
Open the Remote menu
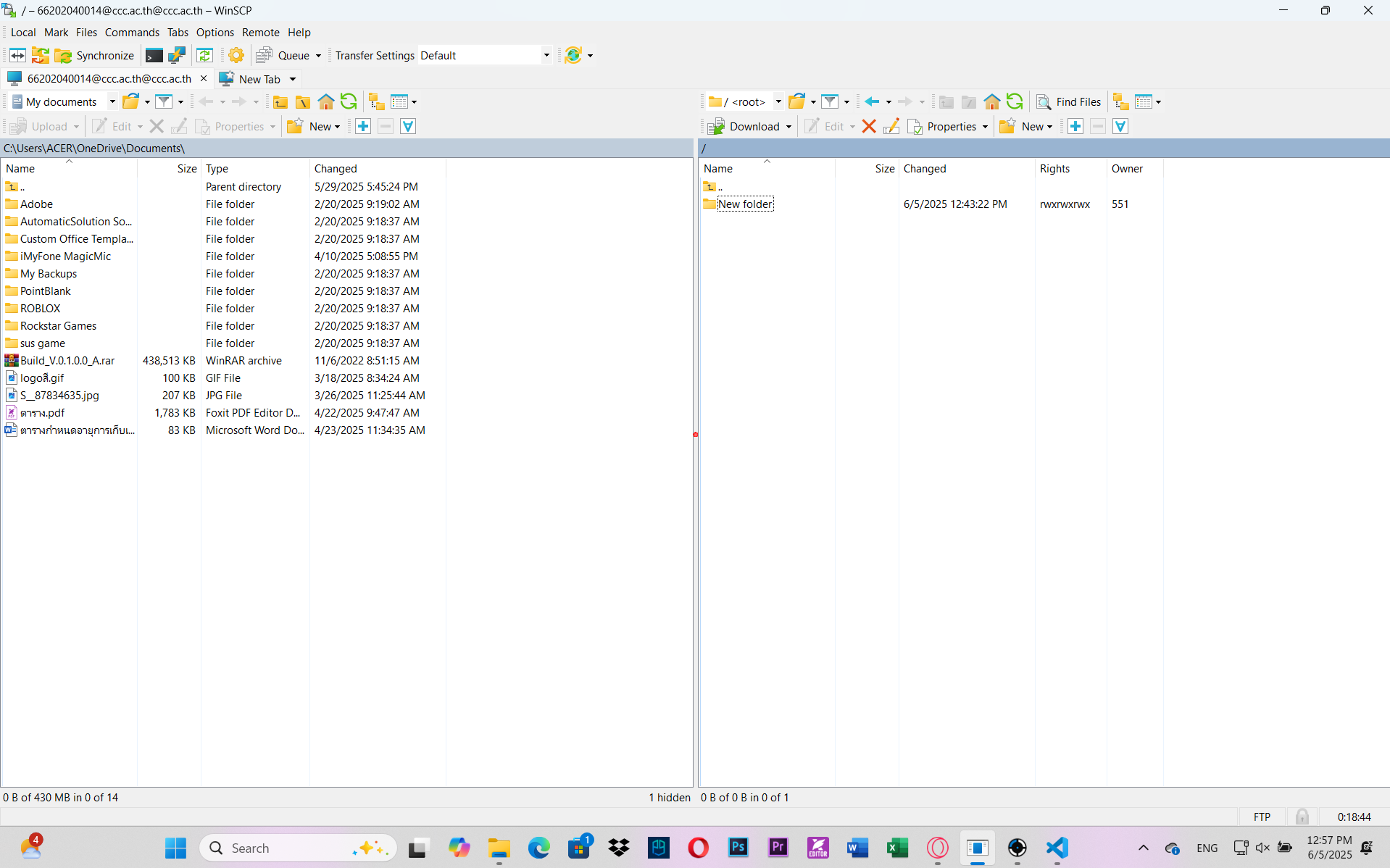pos(261,32)
